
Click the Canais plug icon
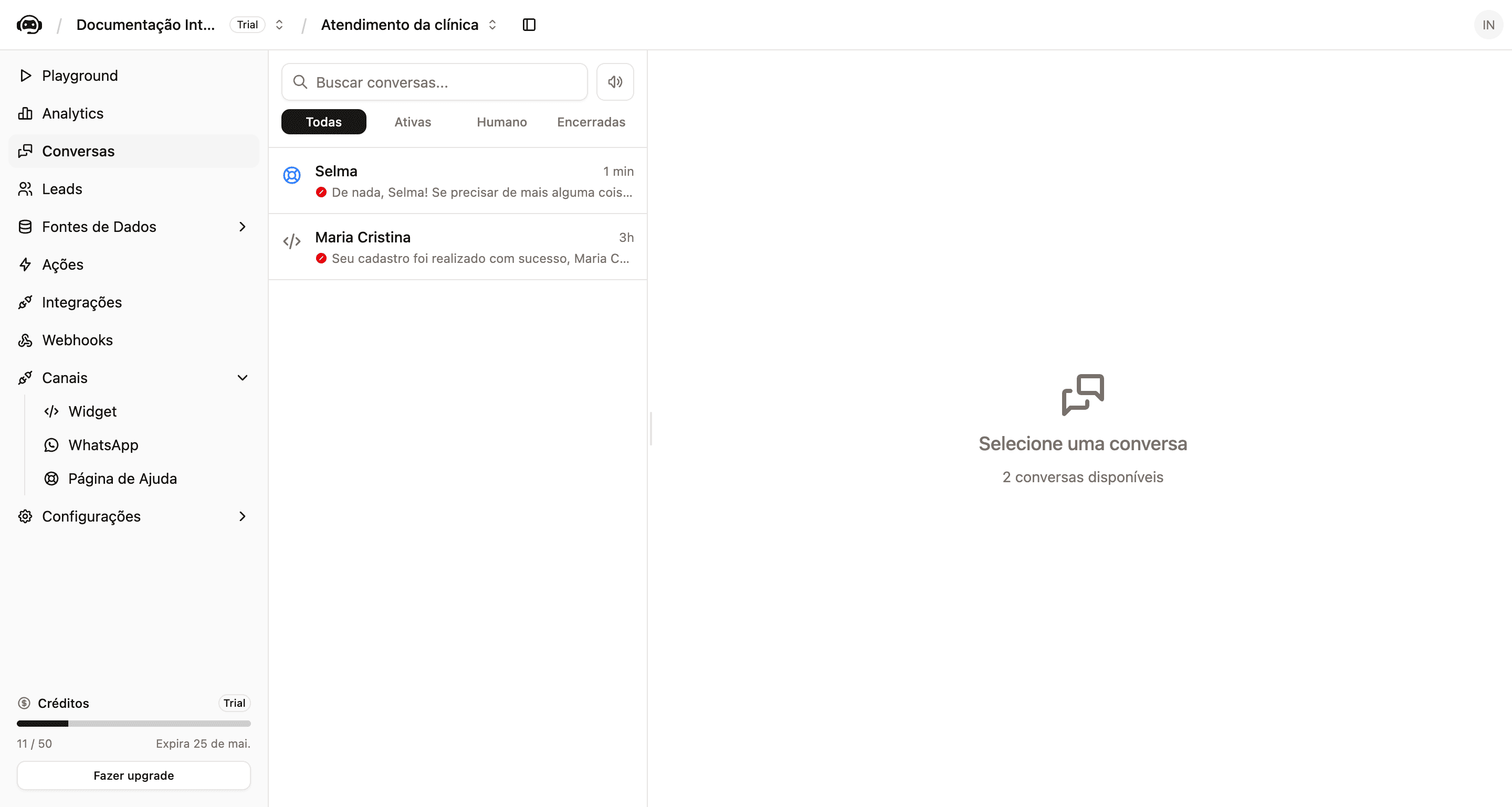(25, 378)
